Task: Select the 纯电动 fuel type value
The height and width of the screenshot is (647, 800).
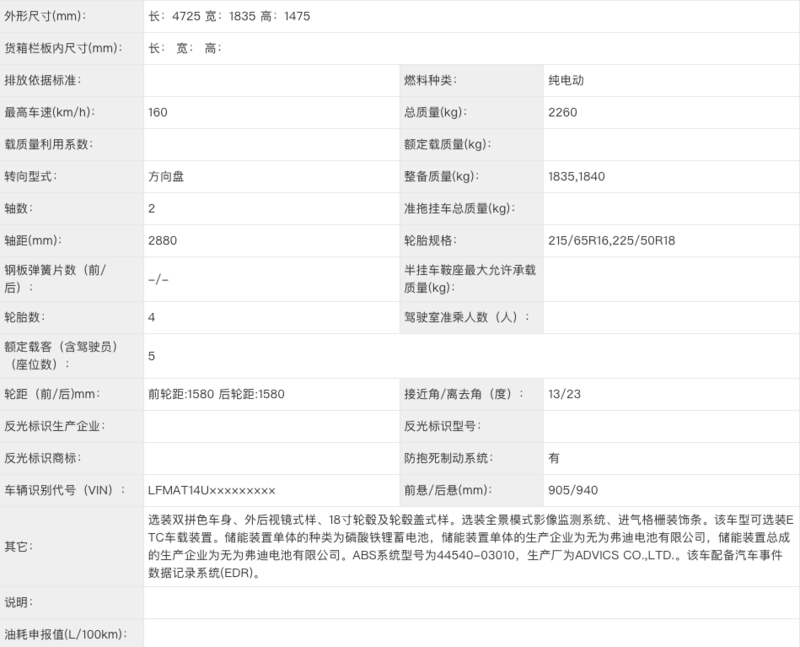Action: pyautogui.click(x=567, y=80)
